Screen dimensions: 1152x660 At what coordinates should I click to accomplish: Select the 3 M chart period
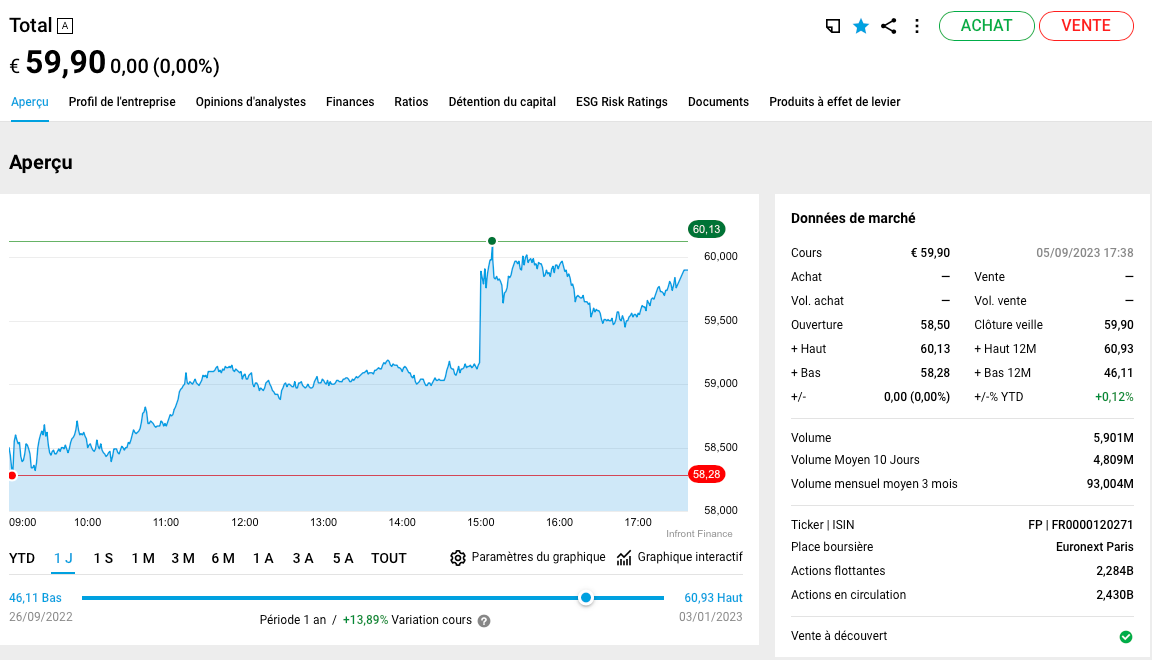(x=183, y=559)
